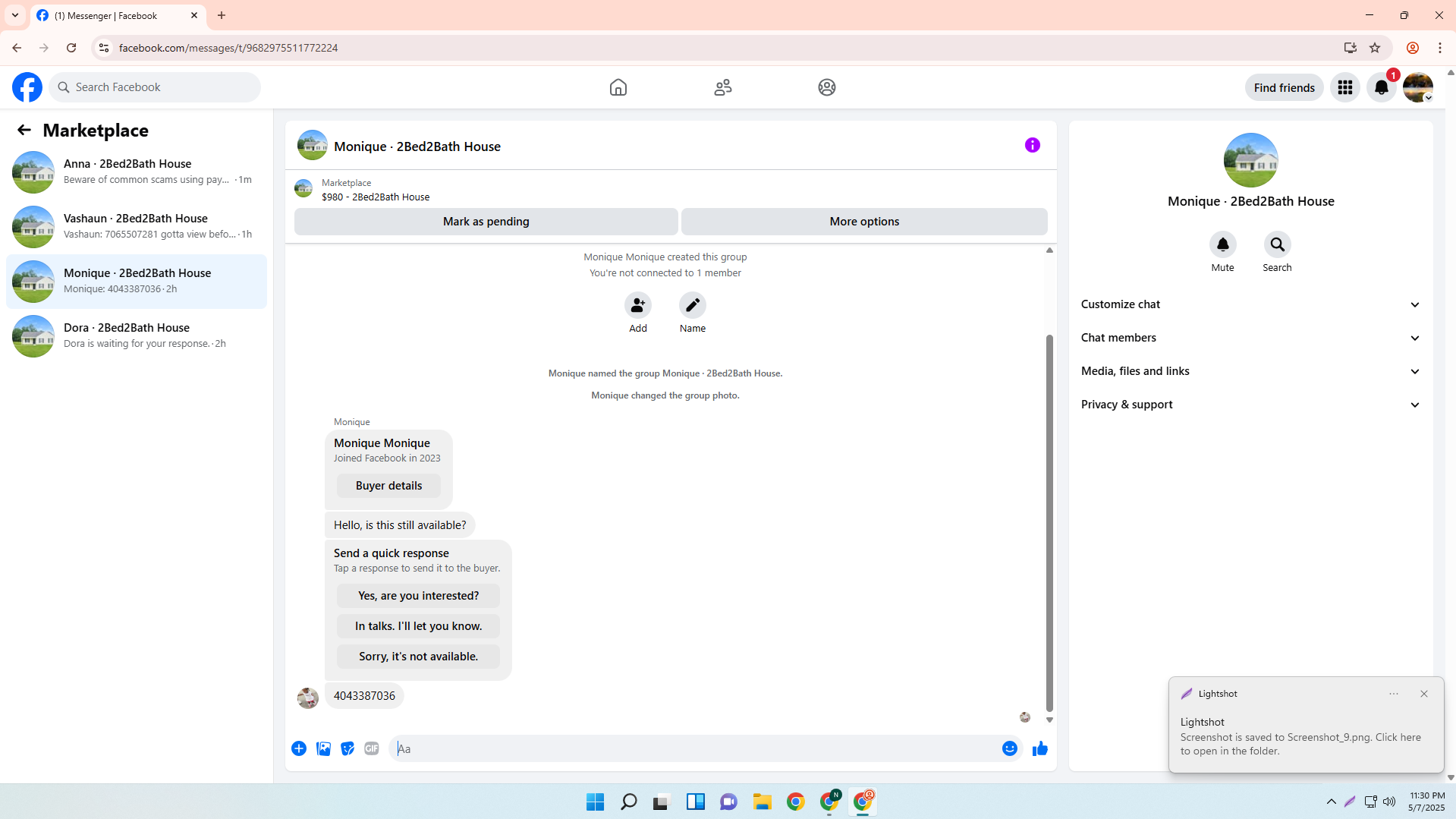Expand Media, files and links section
The image size is (1456, 819).
click(x=1251, y=371)
